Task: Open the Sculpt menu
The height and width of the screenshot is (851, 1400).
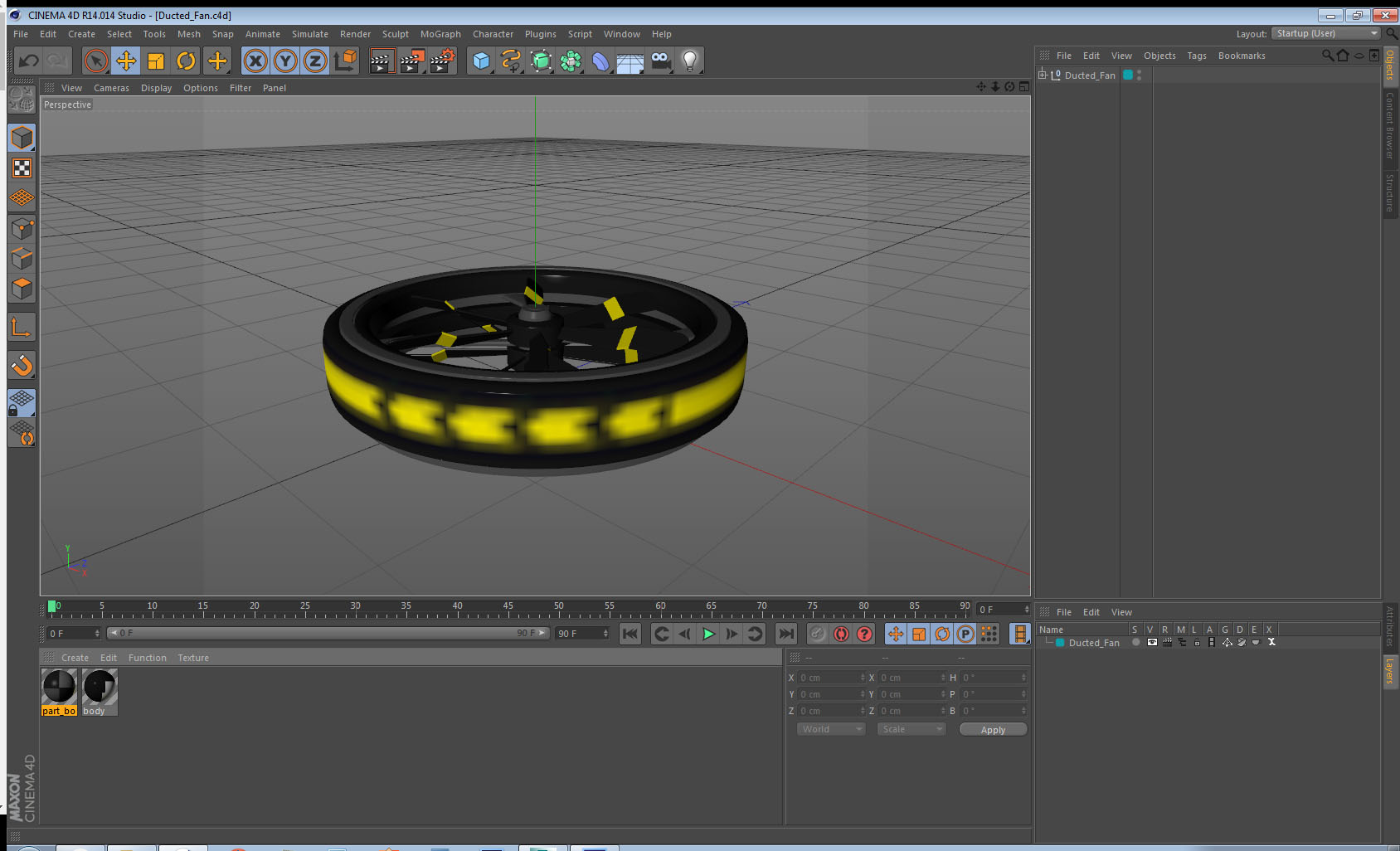Action: coord(396,34)
